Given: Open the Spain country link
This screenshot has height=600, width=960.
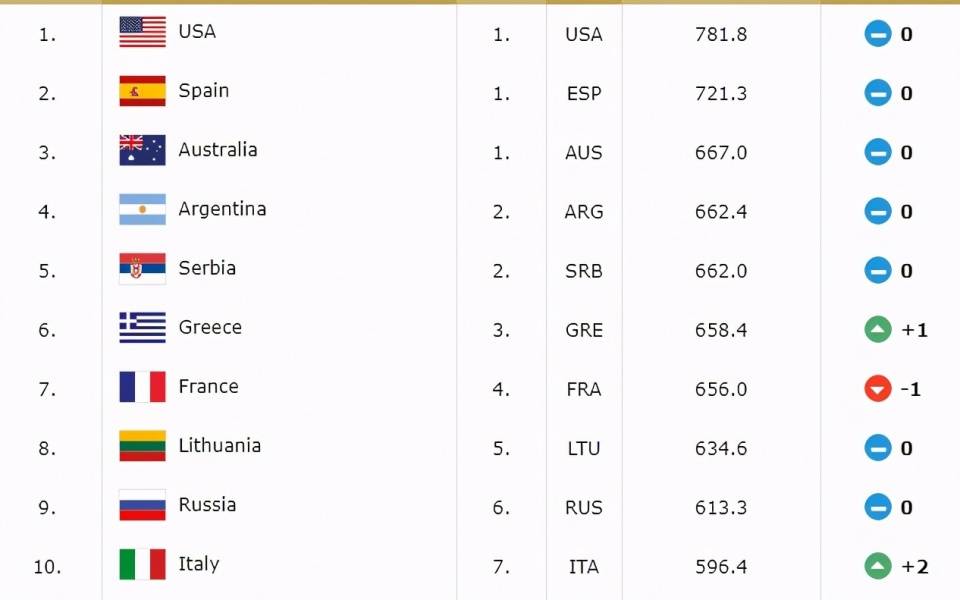Looking at the screenshot, I should coord(203,91).
